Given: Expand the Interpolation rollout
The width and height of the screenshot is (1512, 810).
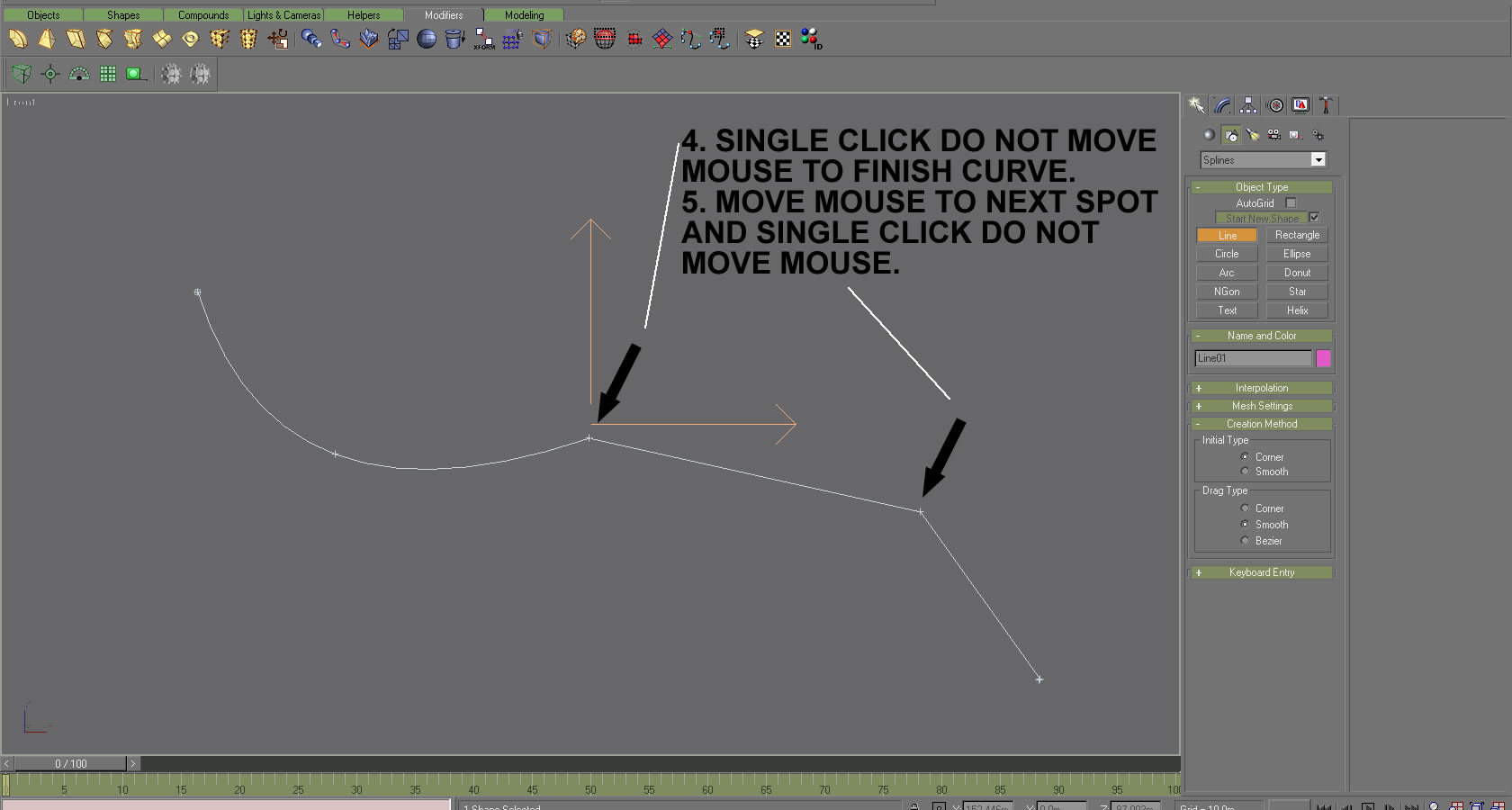Looking at the screenshot, I should [1261, 388].
